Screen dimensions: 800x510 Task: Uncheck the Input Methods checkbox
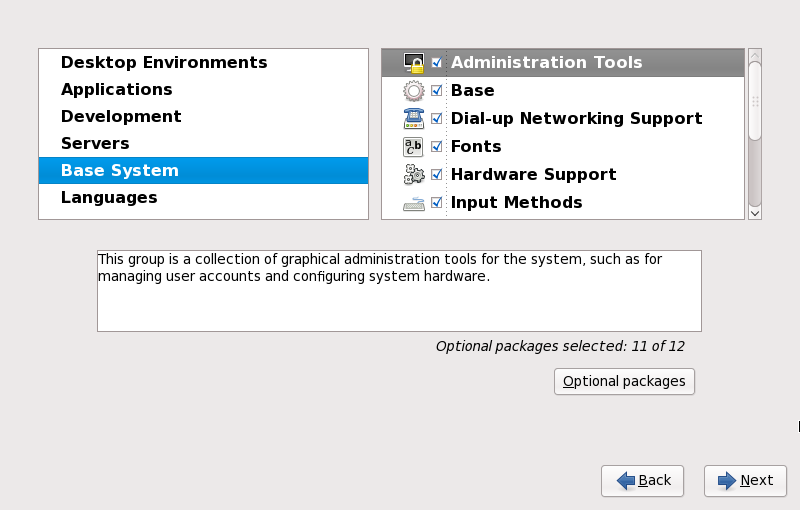tap(437, 203)
